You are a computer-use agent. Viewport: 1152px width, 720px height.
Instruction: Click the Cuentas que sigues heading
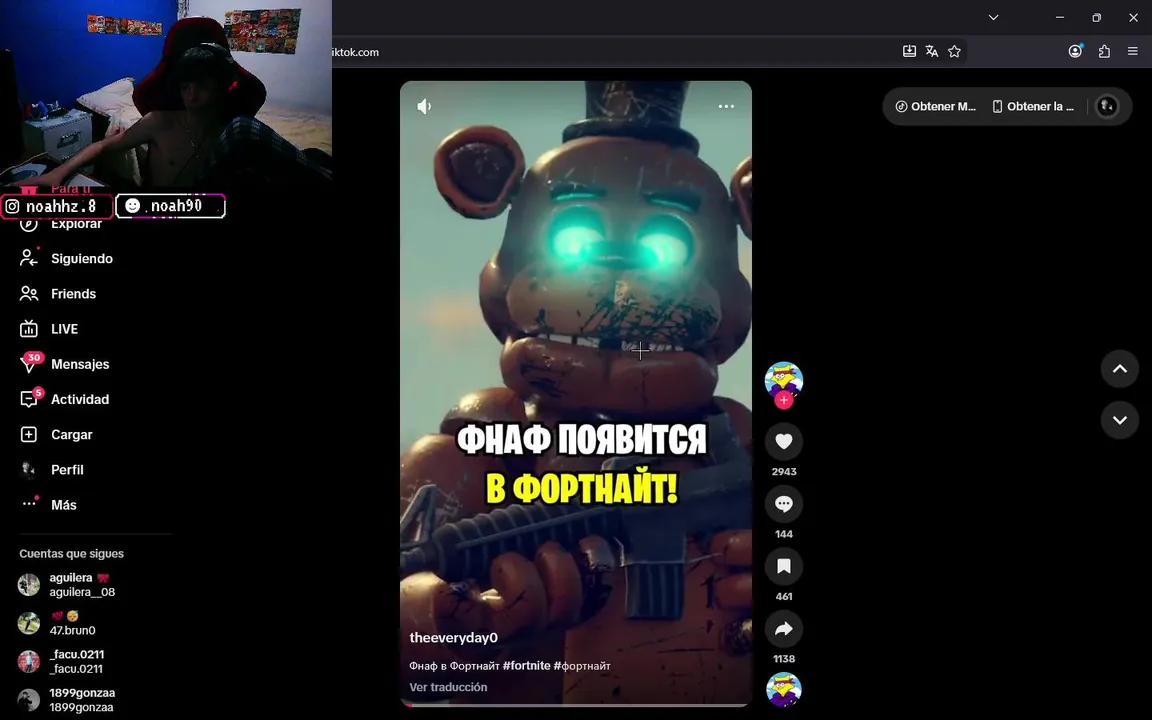click(71, 554)
